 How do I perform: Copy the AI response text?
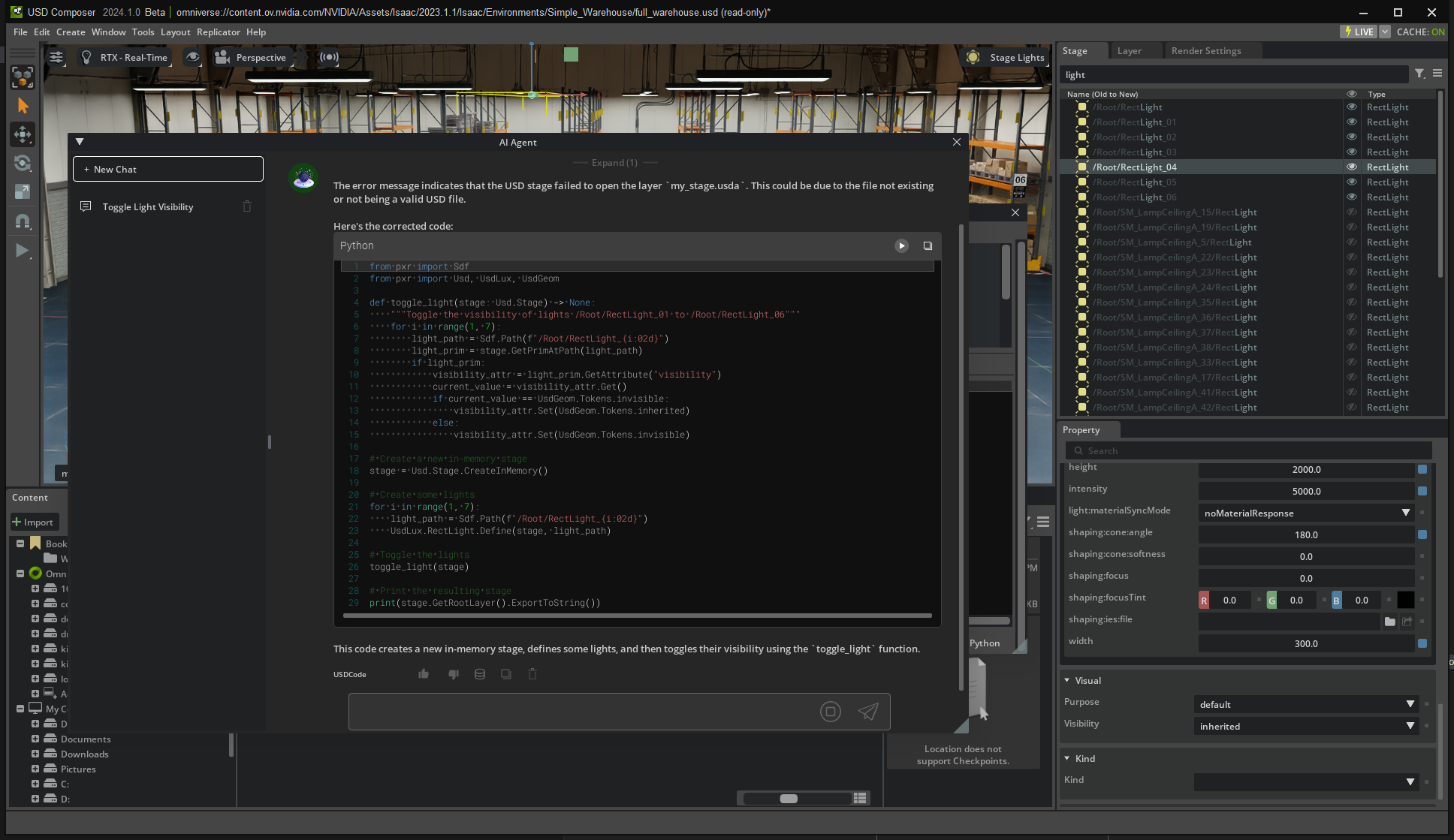pyautogui.click(x=506, y=674)
